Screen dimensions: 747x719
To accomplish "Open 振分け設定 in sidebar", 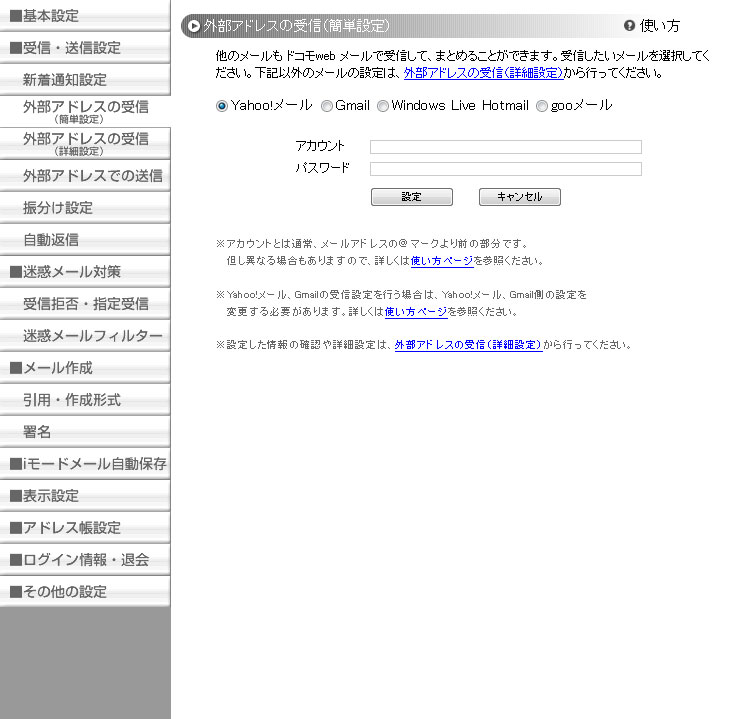I will click(85, 208).
